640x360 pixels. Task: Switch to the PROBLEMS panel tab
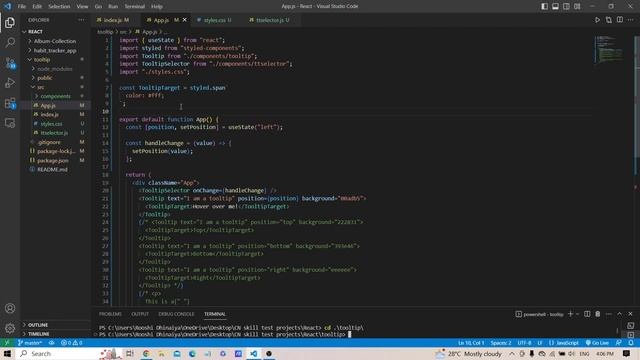point(110,314)
